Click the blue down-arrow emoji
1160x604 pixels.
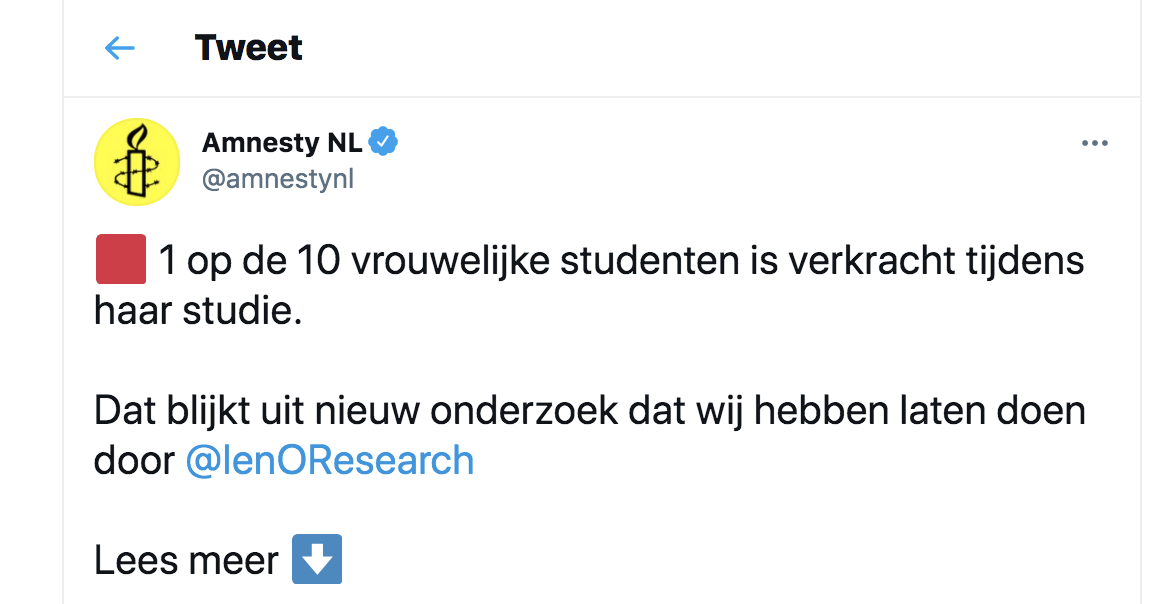pos(317,559)
